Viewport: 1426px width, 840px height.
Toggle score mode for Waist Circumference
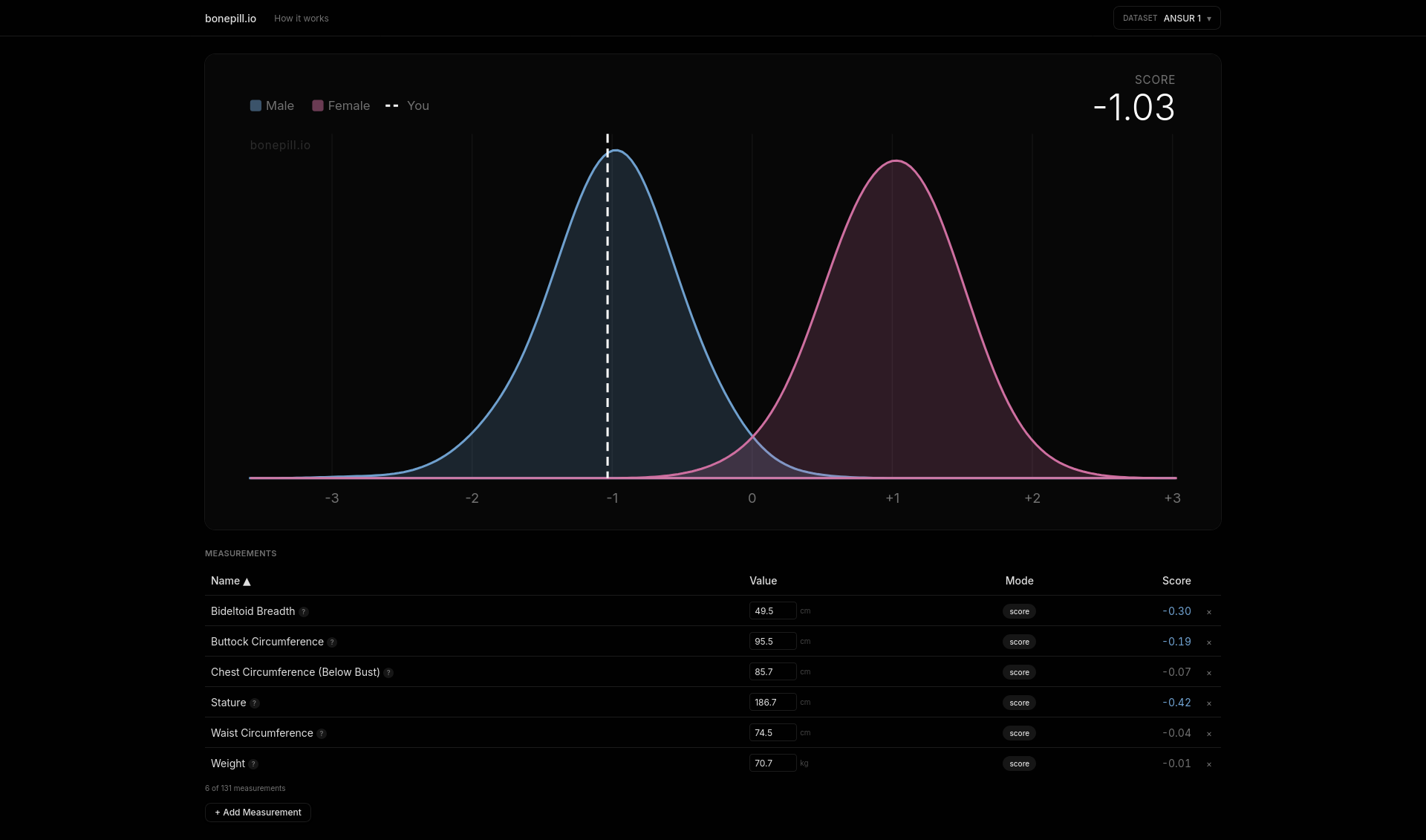[x=1019, y=733]
